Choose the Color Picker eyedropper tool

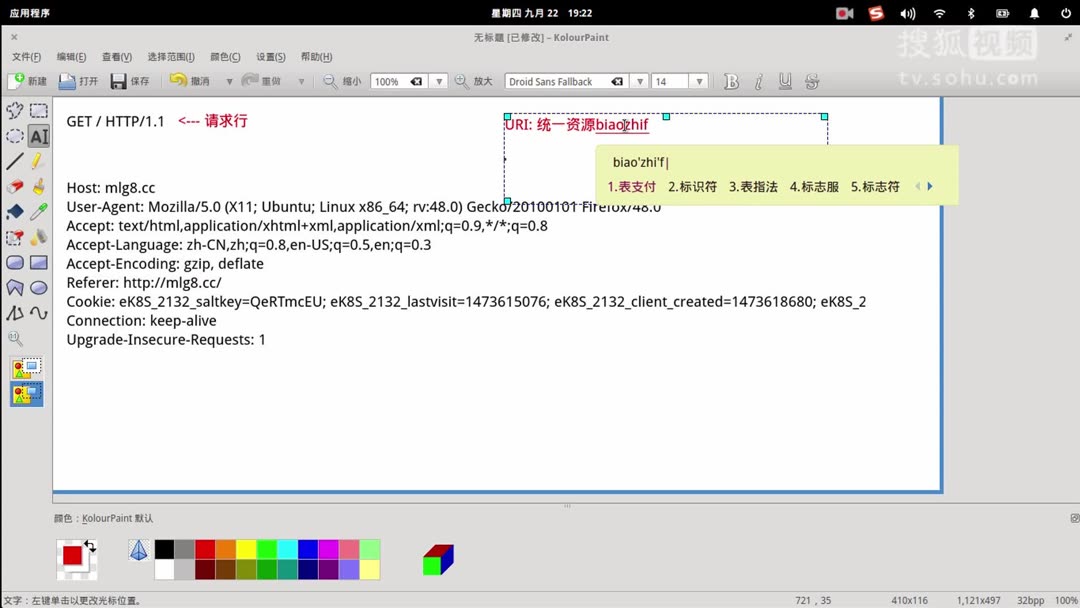pos(37,213)
